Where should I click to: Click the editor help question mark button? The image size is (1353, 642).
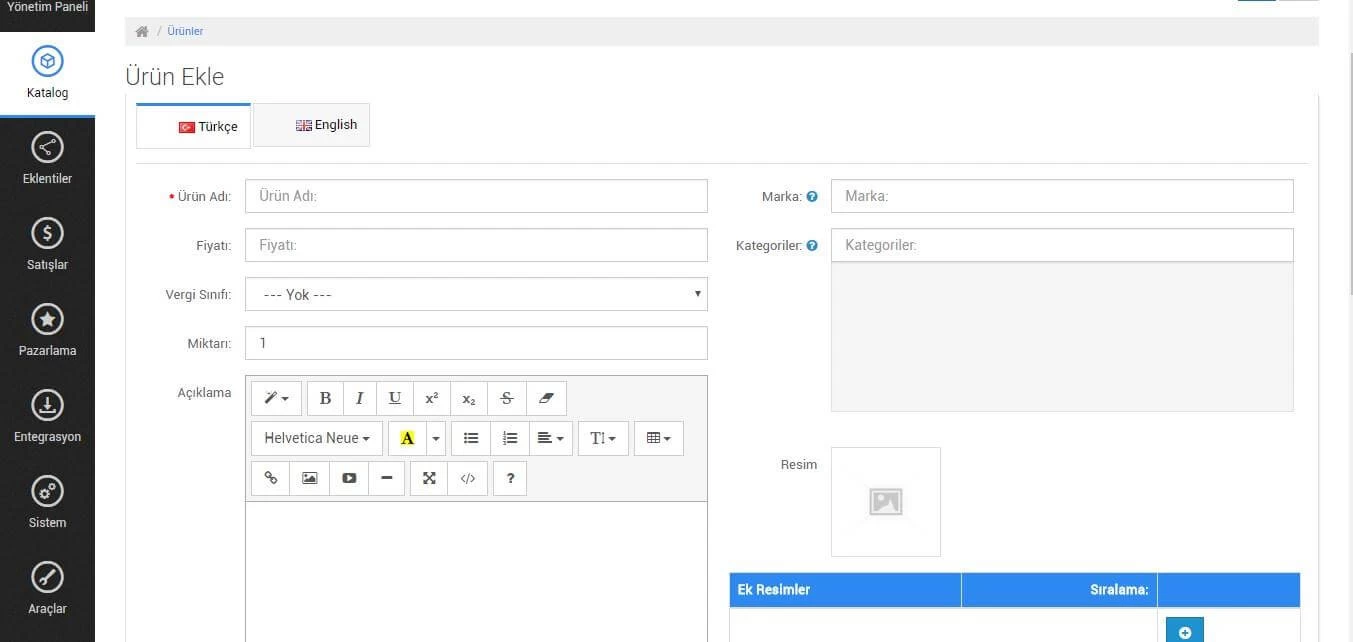coord(510,478)
